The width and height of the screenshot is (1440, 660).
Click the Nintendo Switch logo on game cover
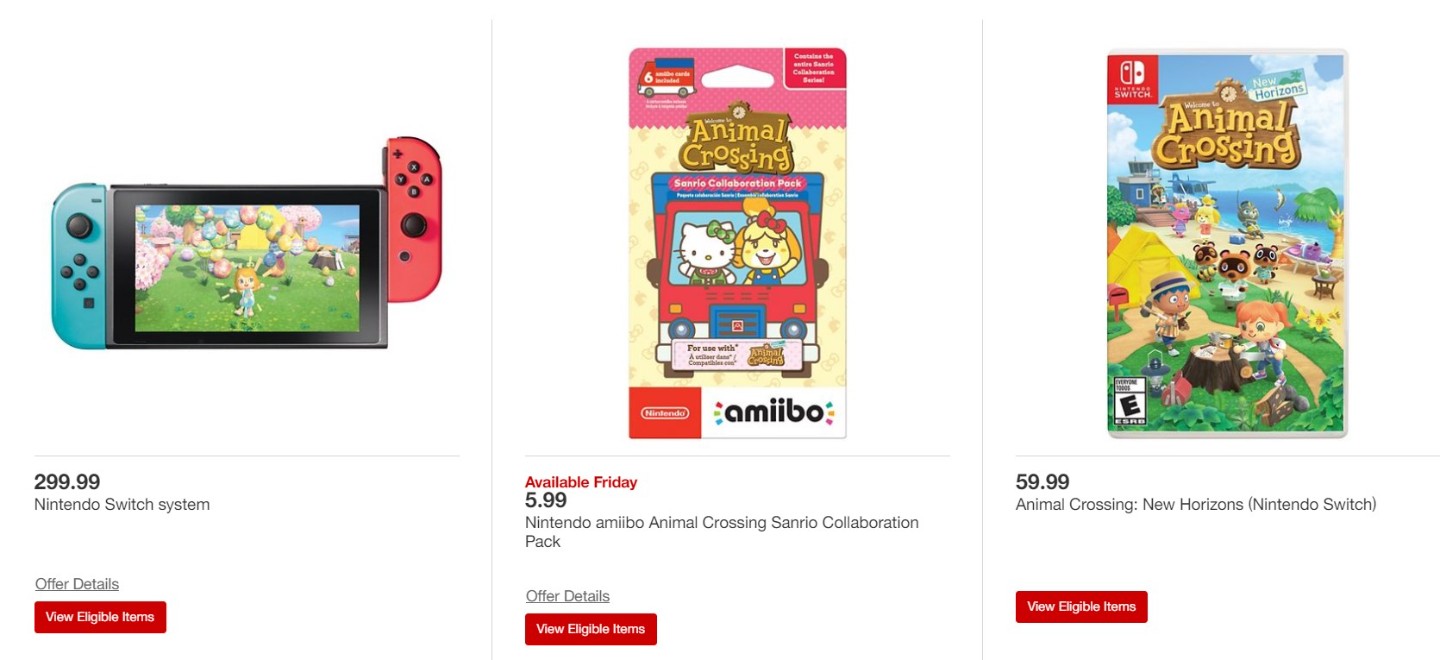point(1133,78)
